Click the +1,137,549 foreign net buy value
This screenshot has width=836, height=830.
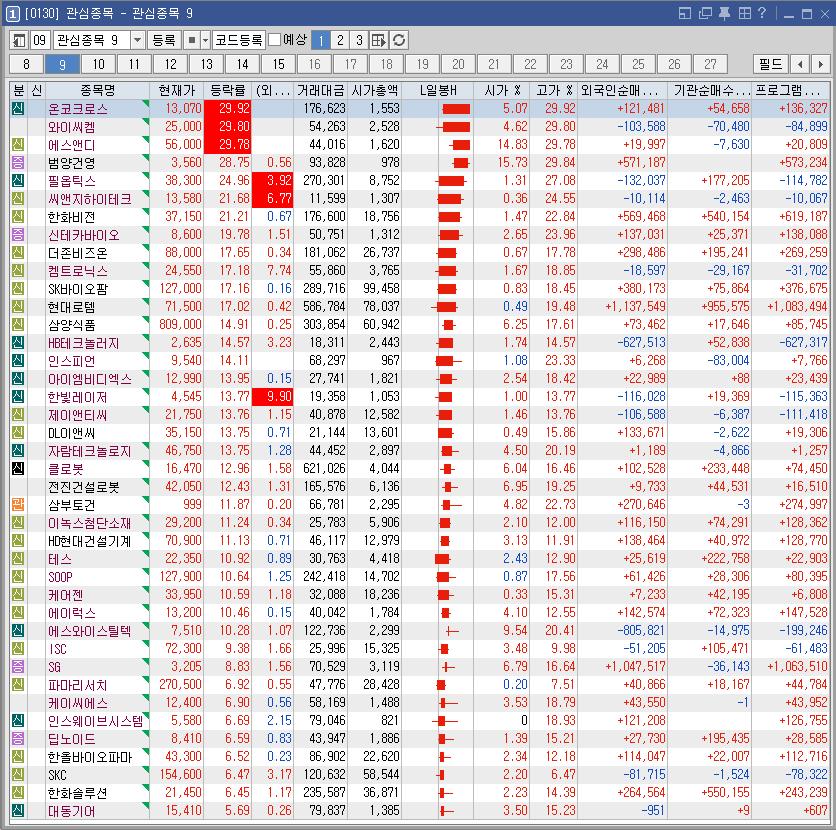coord(636,307)
